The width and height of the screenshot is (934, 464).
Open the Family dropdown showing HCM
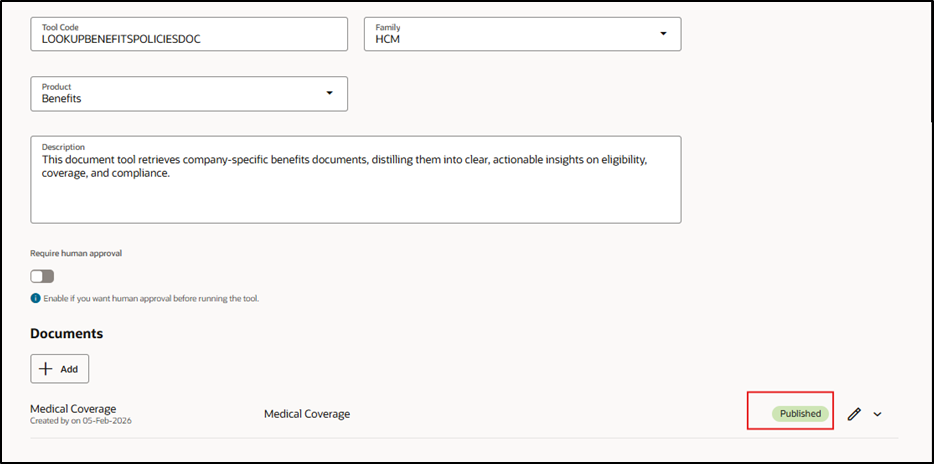point(522,34)
